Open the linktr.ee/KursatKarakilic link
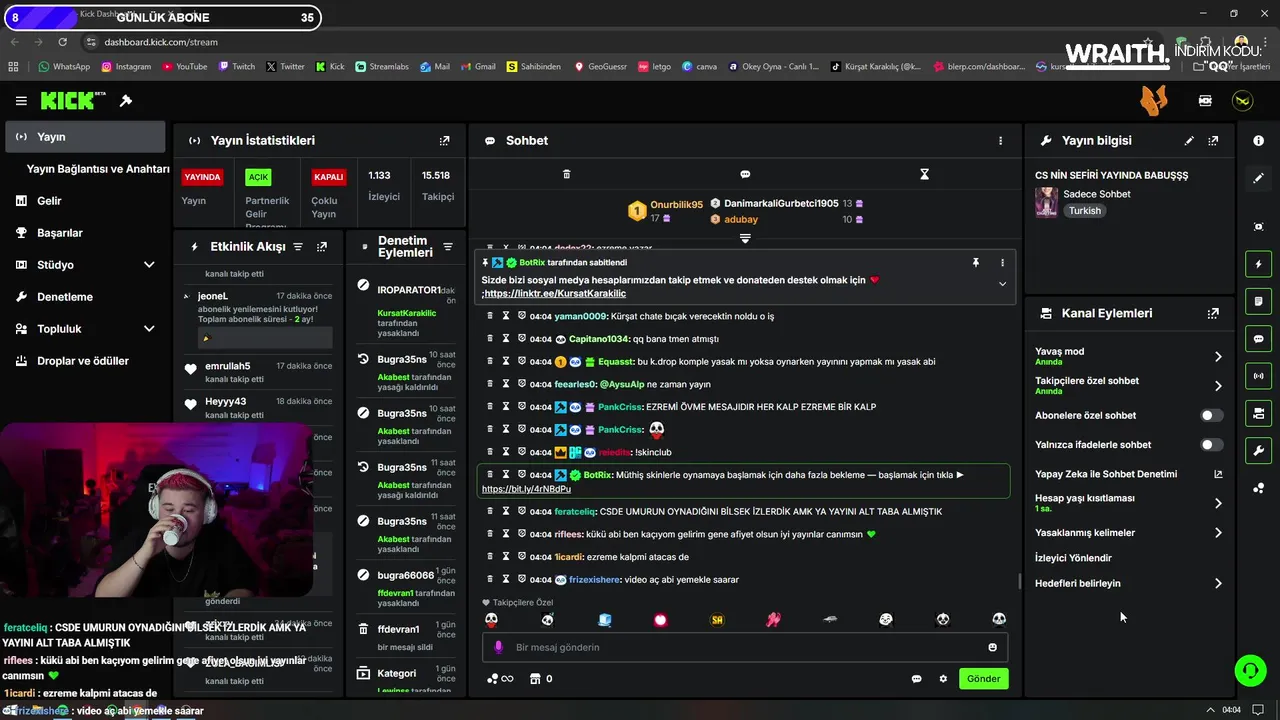Image resolution: width=1280 pixels, height=720 pixels. pos(555,294)
